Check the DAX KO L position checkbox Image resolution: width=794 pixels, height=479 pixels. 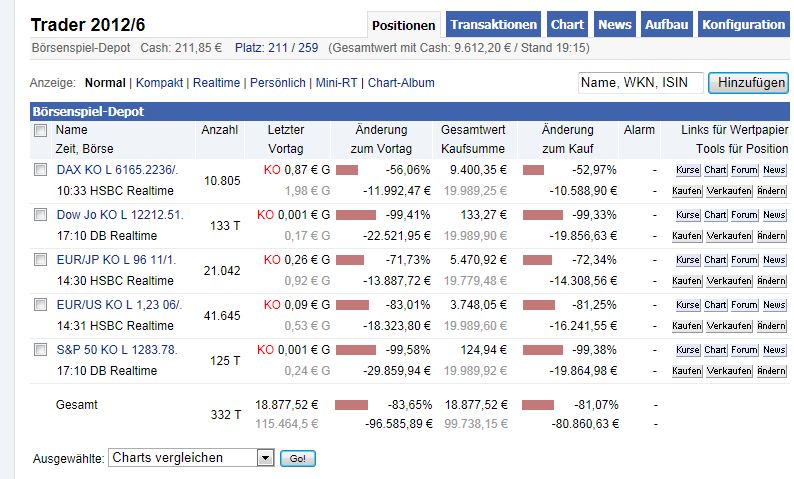[40, 170]
